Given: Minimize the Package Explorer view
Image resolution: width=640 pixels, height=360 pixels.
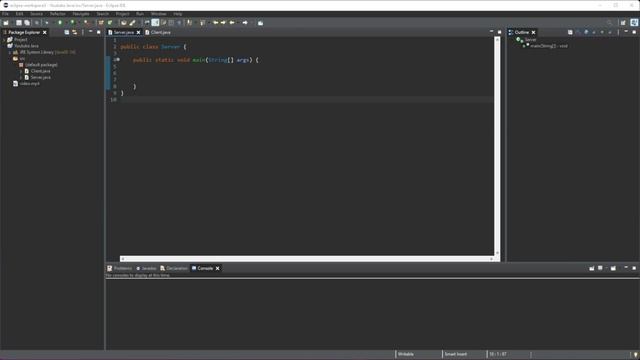Looking at the screenshot, I should 91,32.
